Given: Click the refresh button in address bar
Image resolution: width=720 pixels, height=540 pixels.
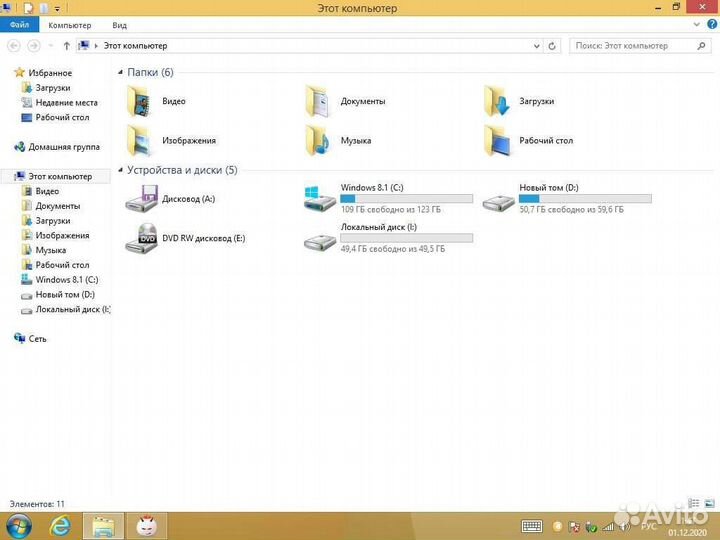Looking at the screenshot, I should (x=553, y=46).
